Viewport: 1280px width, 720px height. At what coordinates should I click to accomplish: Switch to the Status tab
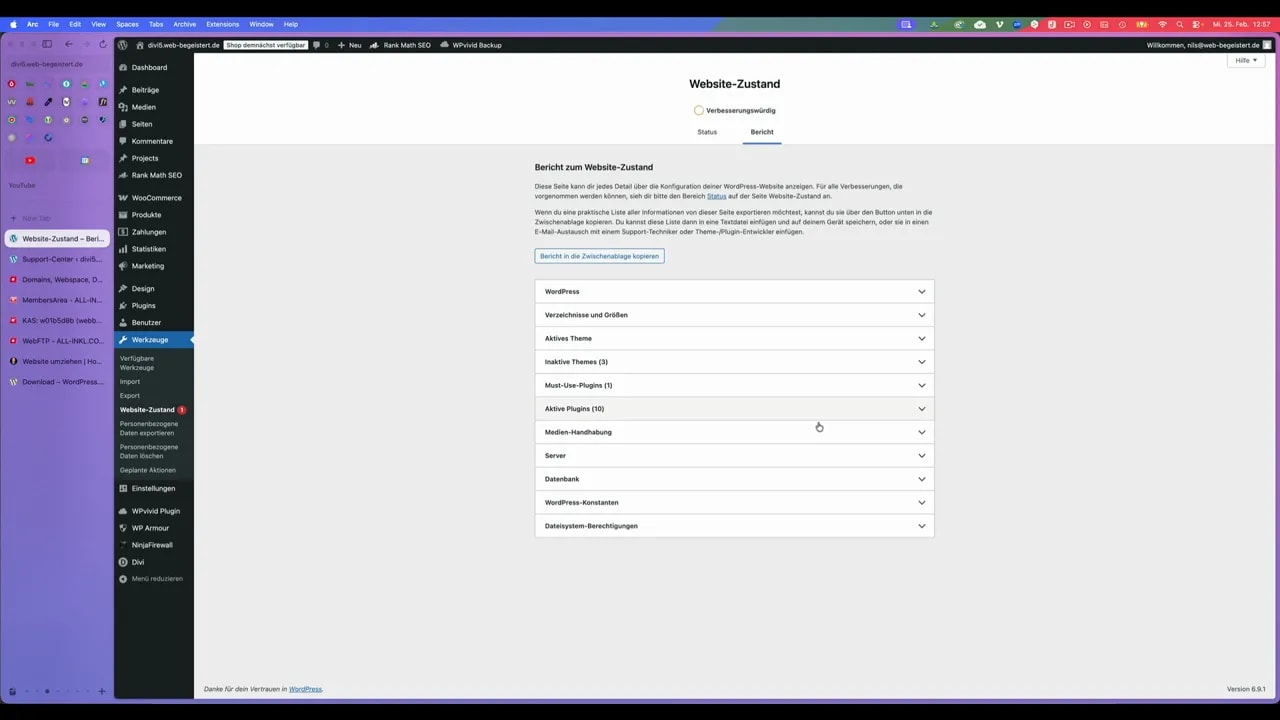tap(707, 131)
